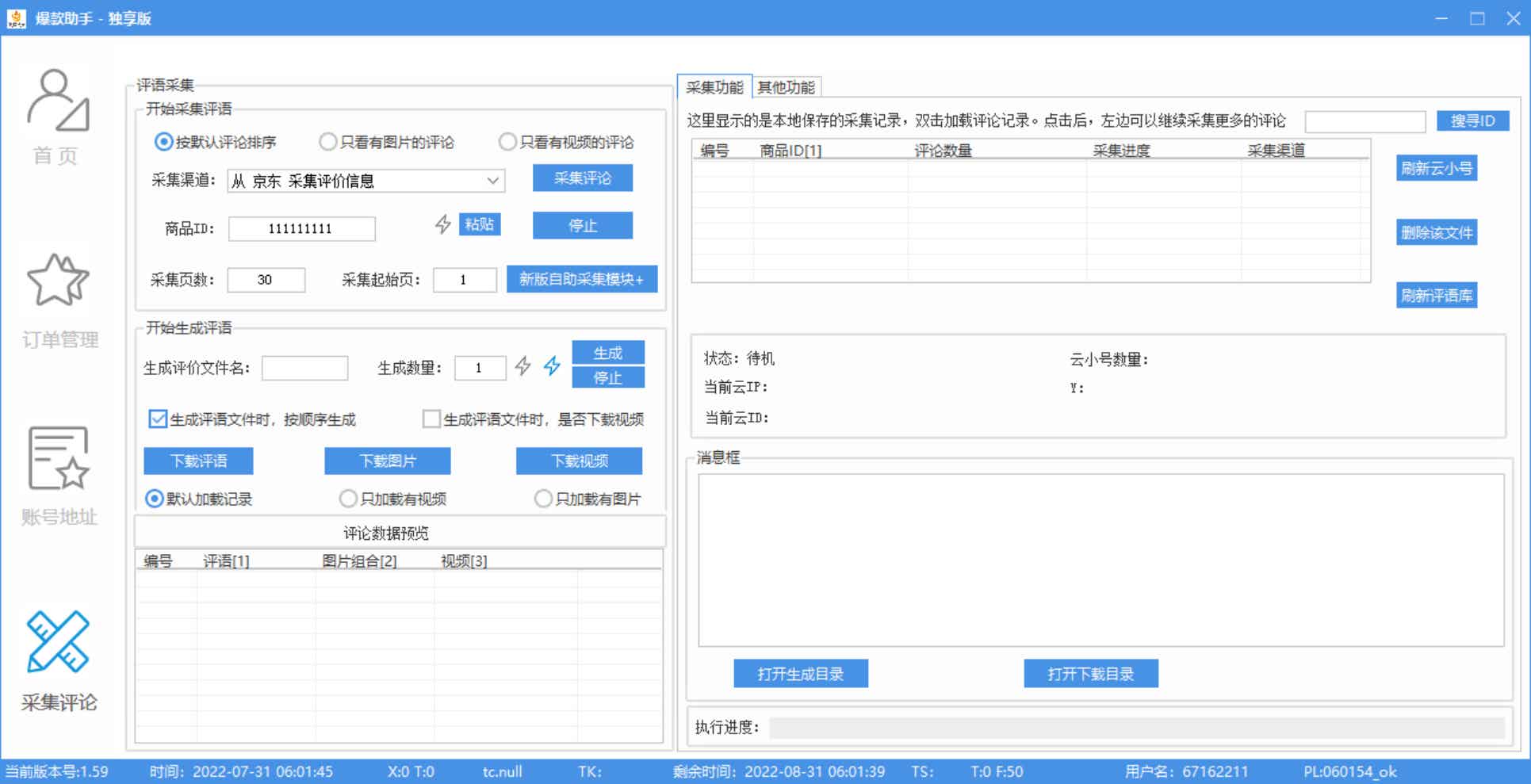Viewport: 1531px width, 784px height.
Task: Click app logo icon in title bar
Action: (x=16, y=17)
